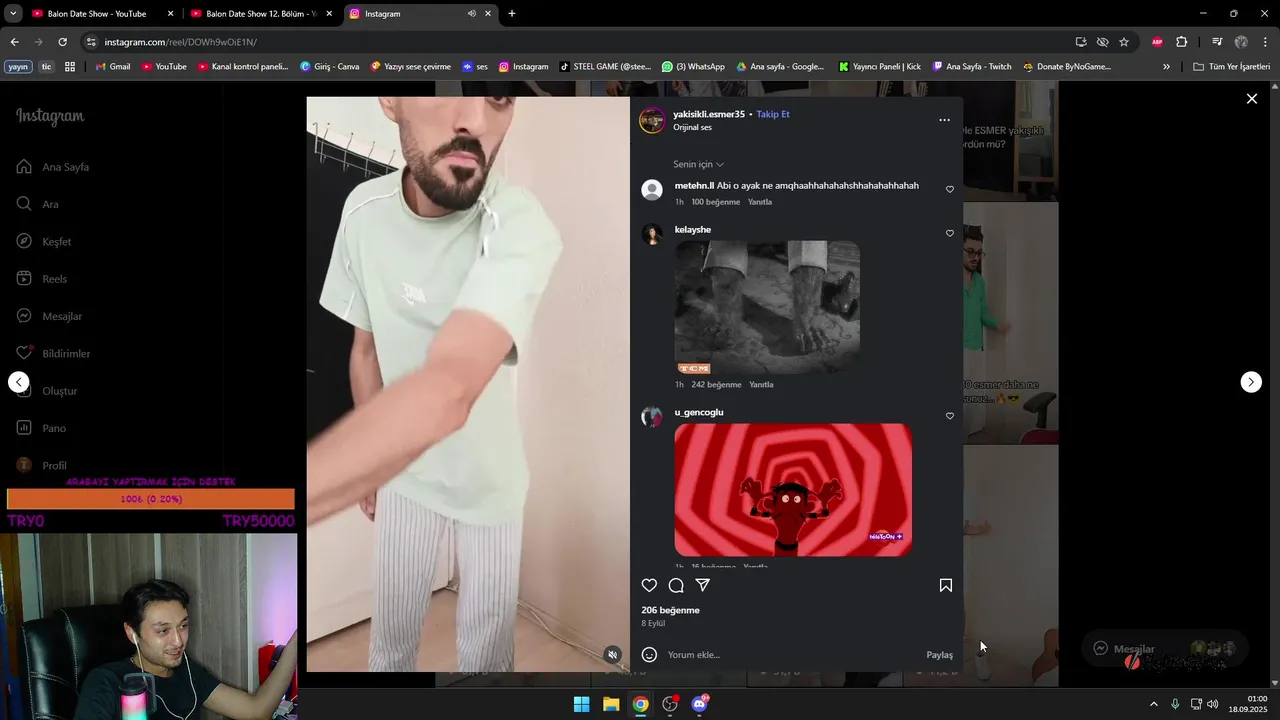Viewport: 1280px width, 720px height.
Task: Mute the Instagram tab audio icon
Action: (472, 14)
